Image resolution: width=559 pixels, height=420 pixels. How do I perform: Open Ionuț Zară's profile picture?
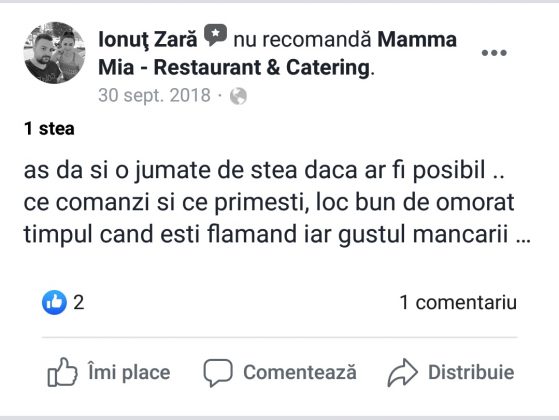tap(55, 53)
